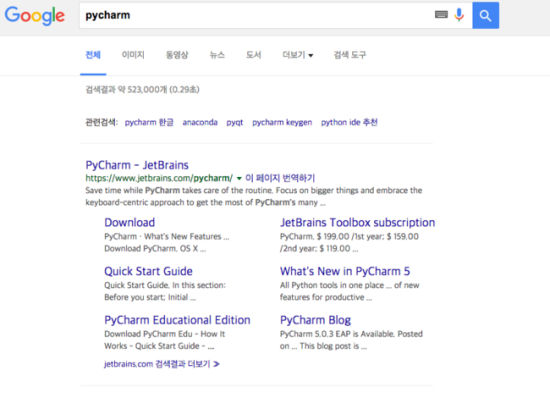
Task: Open the on-screen keyboard icon
Action: coord(441,15)
